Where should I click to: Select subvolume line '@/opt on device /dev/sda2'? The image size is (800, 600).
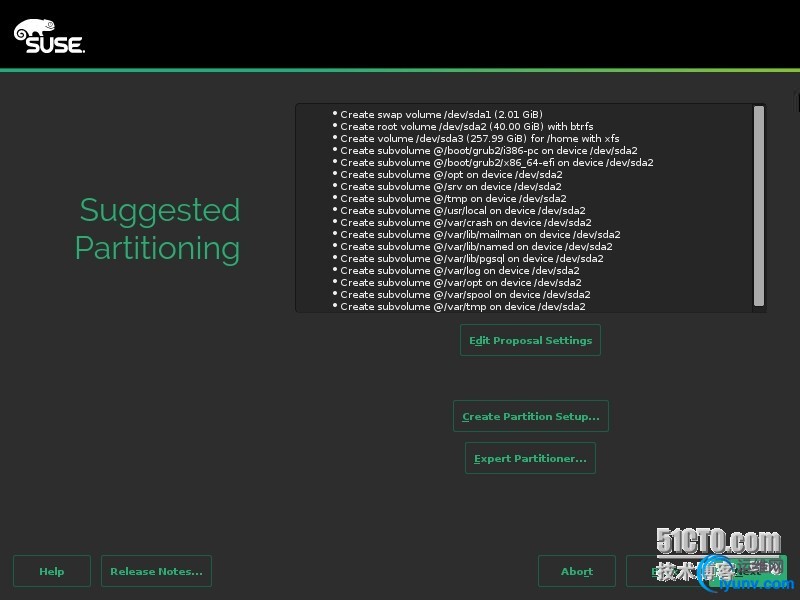coord(452,174)
